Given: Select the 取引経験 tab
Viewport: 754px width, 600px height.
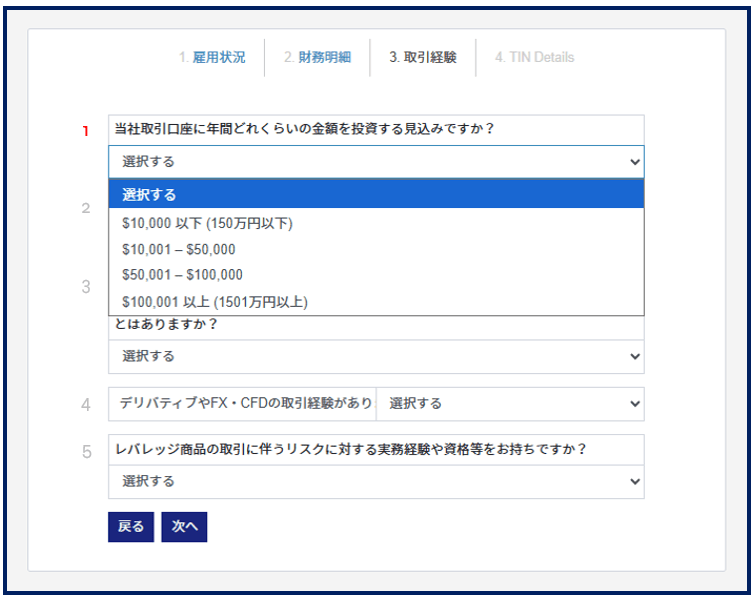Looking at the screenshot, I should (422, 58).
